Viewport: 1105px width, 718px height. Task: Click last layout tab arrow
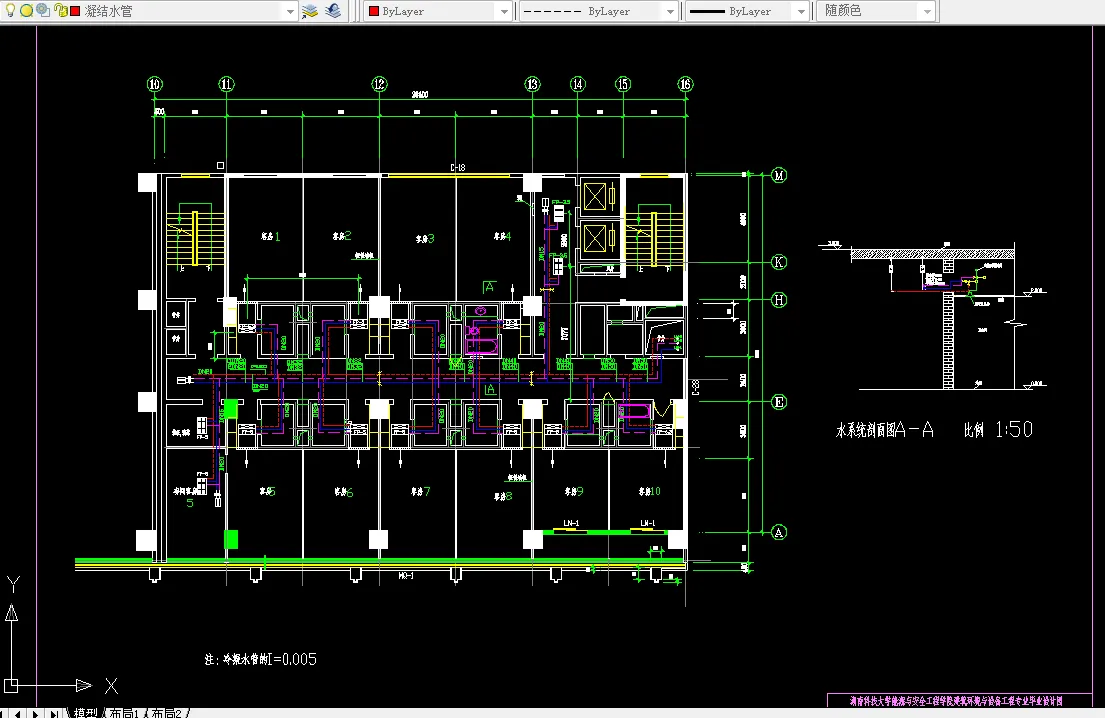pos(54,713)
